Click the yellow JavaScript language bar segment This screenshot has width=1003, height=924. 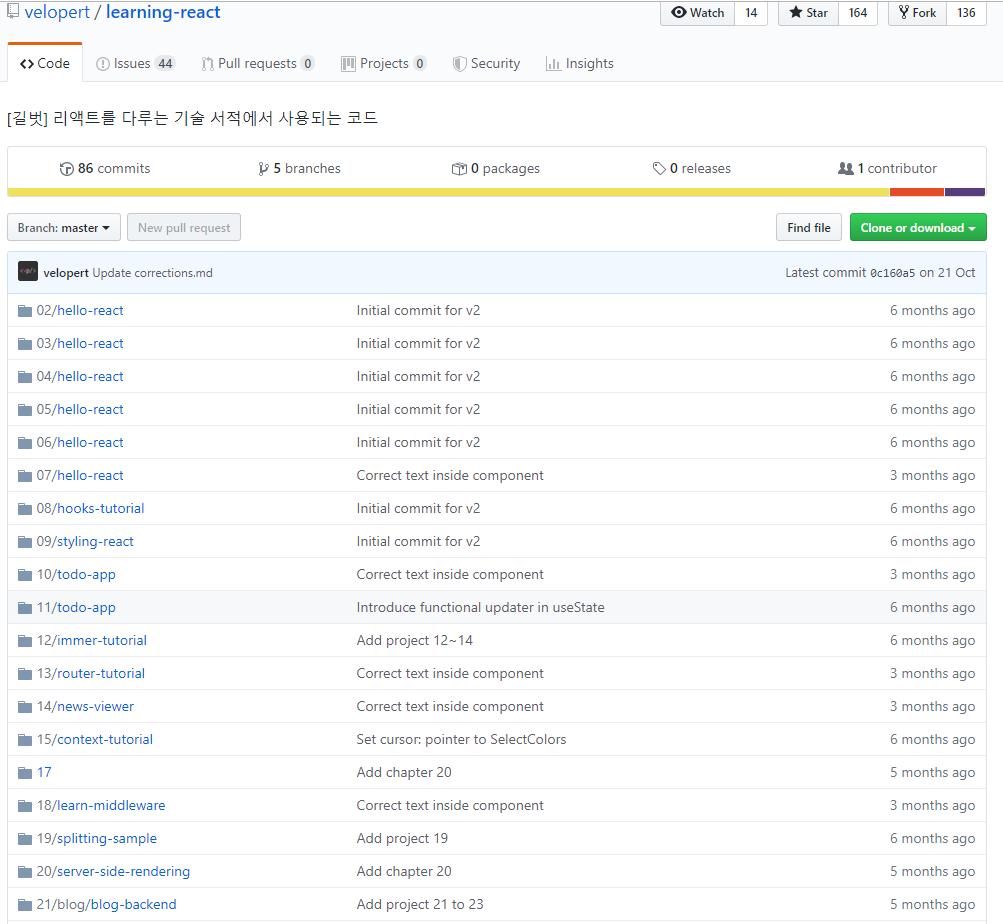448,192
